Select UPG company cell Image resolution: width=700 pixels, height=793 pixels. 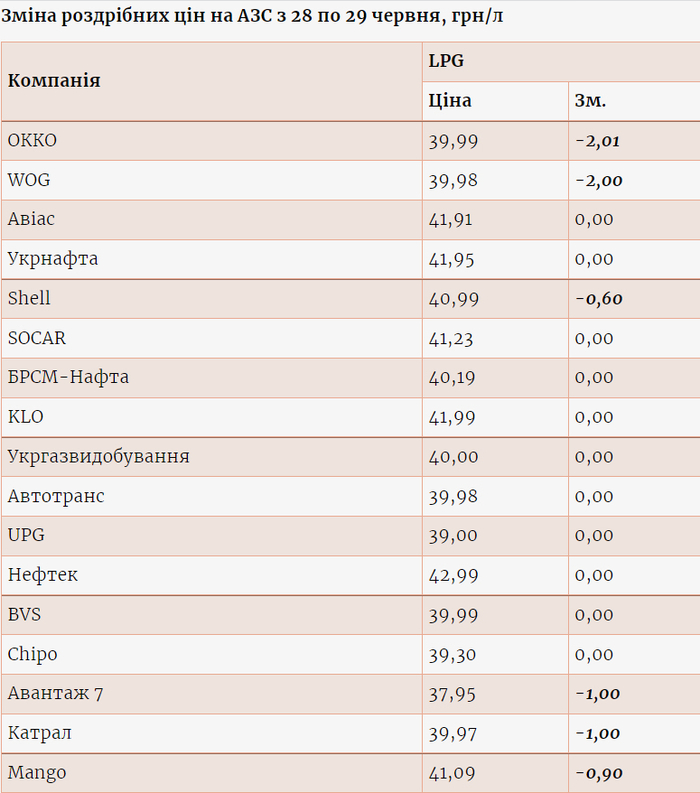pyautogui.click(x=26, y=536)
